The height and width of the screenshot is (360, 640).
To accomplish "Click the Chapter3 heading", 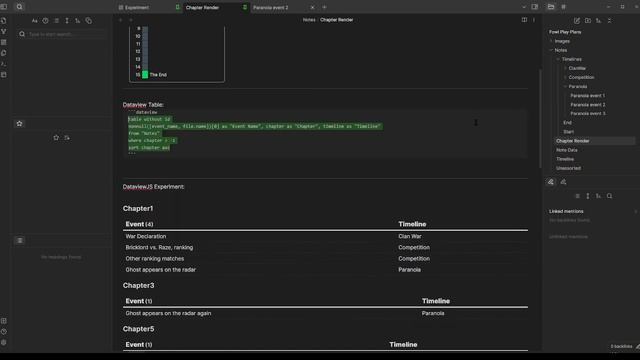I will pyautogui.click(x=138, y=285).
